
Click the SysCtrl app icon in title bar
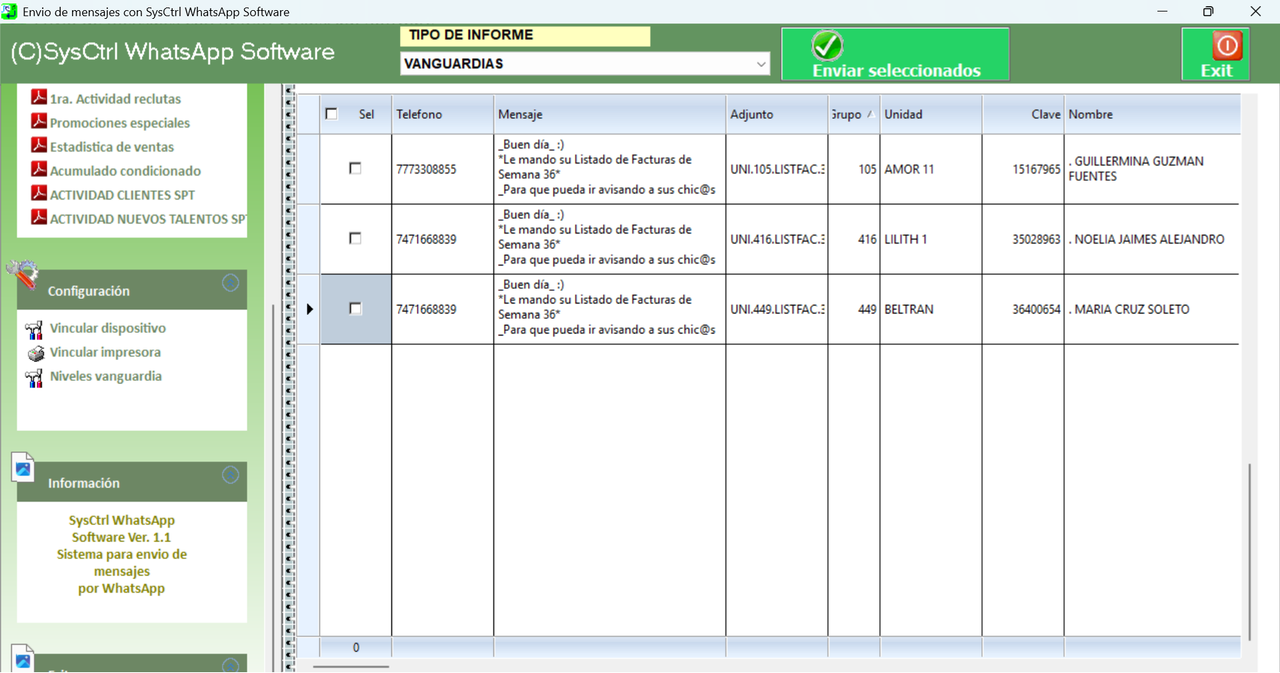click(11, 12)
